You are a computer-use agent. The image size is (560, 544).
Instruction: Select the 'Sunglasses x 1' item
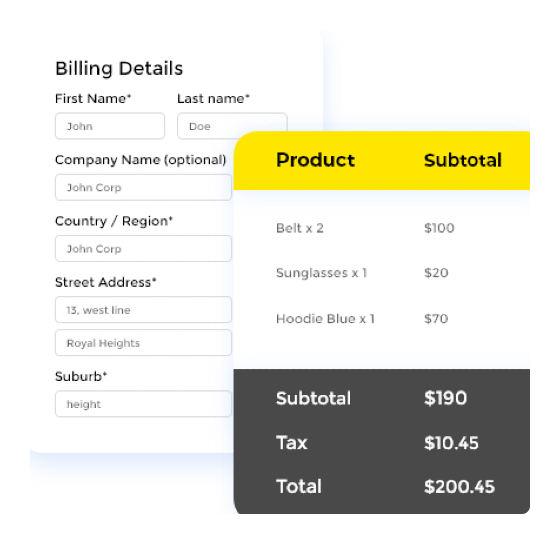[321, 273]
